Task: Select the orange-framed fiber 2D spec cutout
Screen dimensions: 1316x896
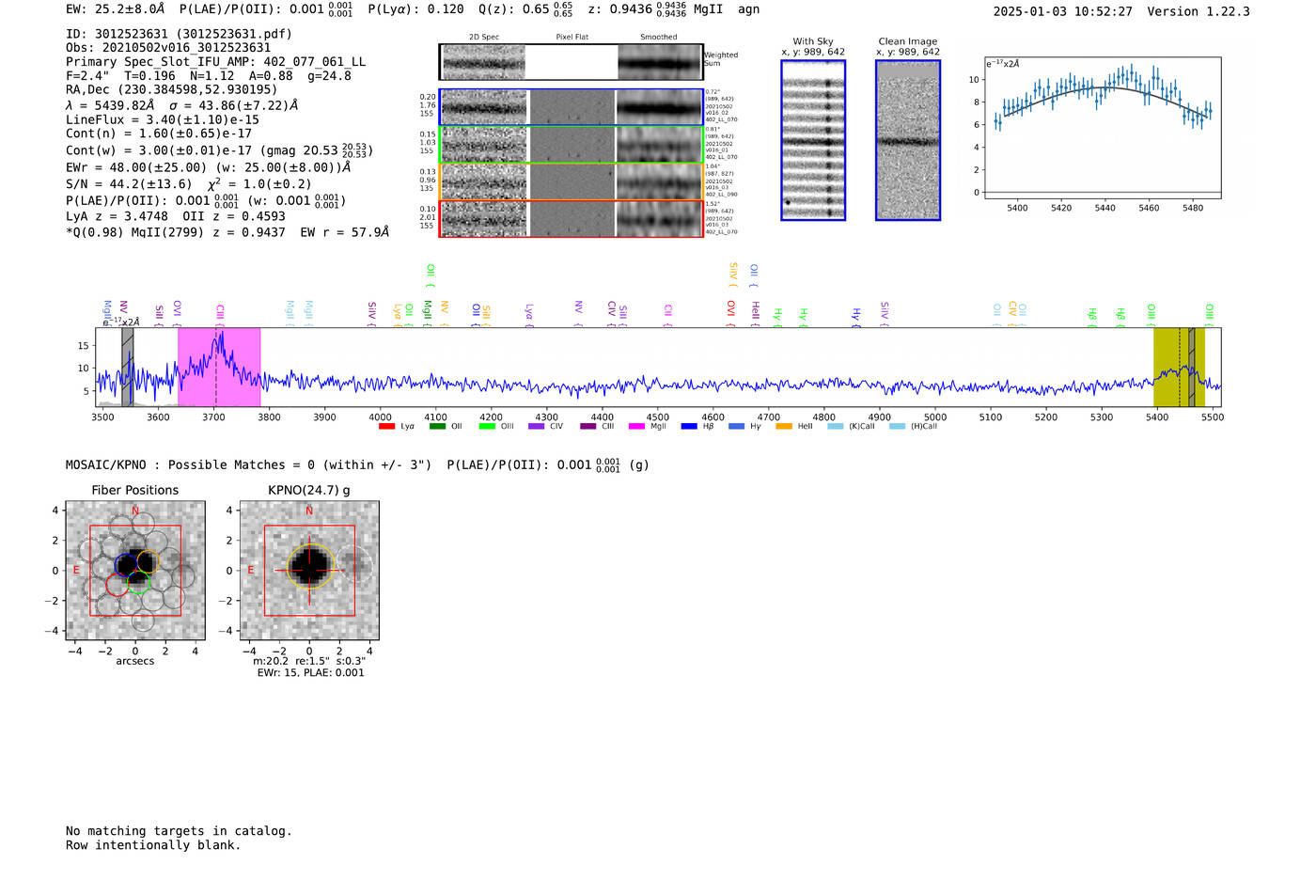Action: click(484, 181)
